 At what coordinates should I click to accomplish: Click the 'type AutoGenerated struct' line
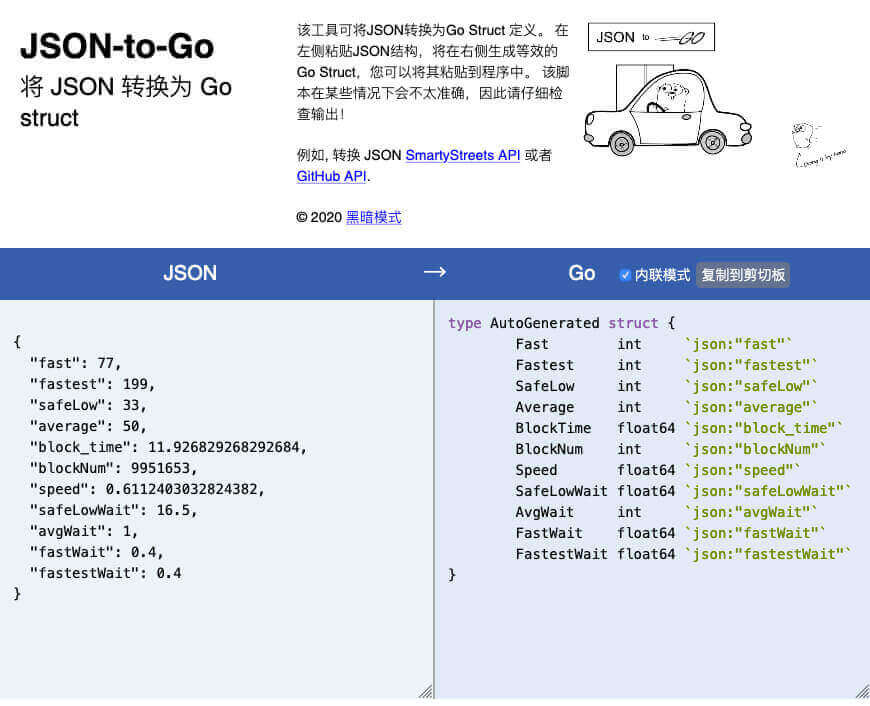pyautogui.click(x=562, y=323)
